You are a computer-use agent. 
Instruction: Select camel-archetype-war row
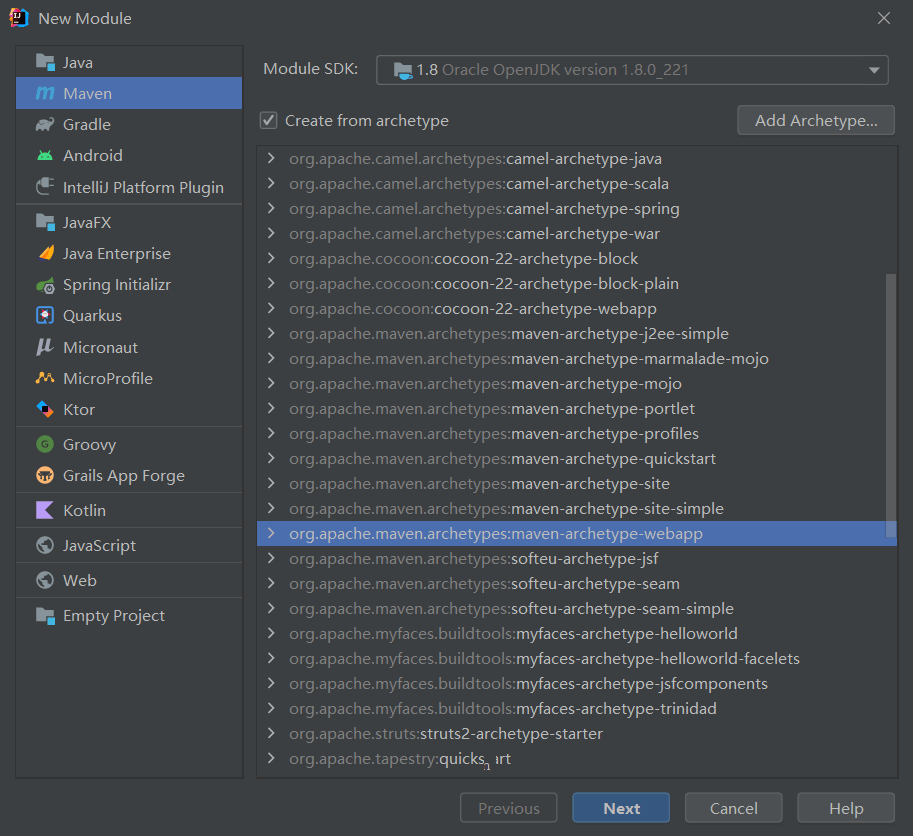click(x=576, y=233)
